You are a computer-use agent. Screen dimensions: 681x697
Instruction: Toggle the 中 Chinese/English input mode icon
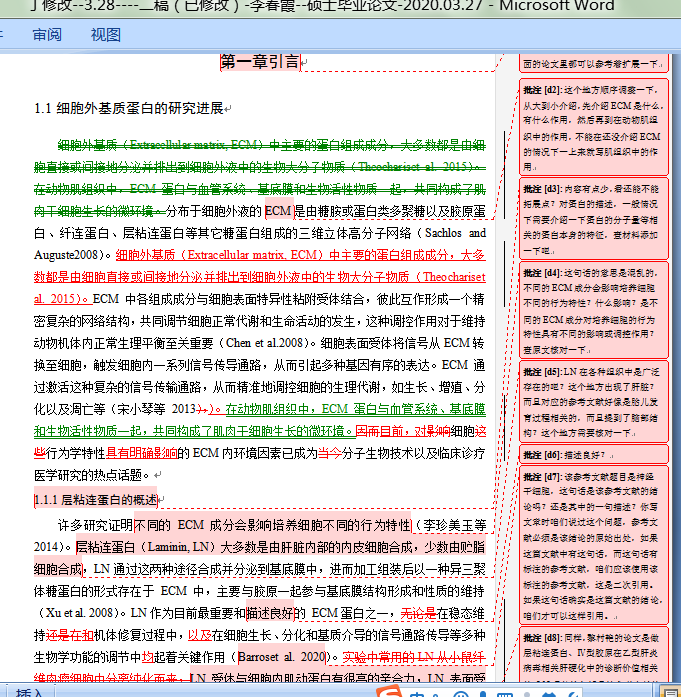coord(417,693)
